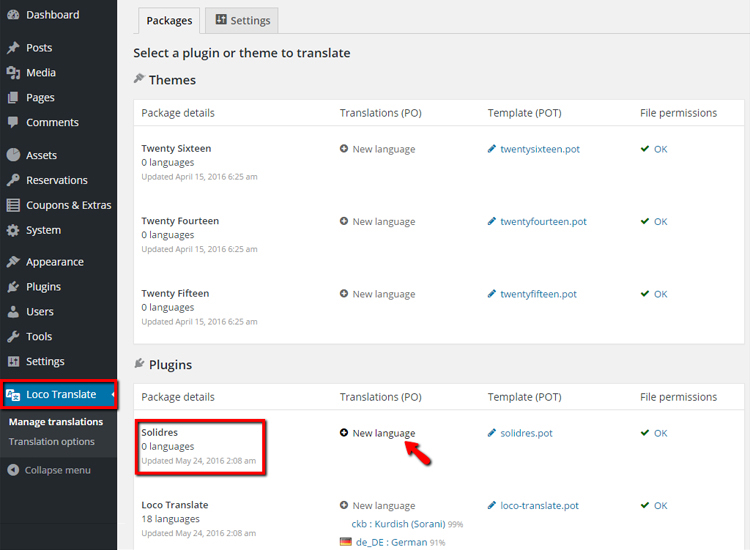Click pencil icon beside loco-translate.pot

pos(491,505)
